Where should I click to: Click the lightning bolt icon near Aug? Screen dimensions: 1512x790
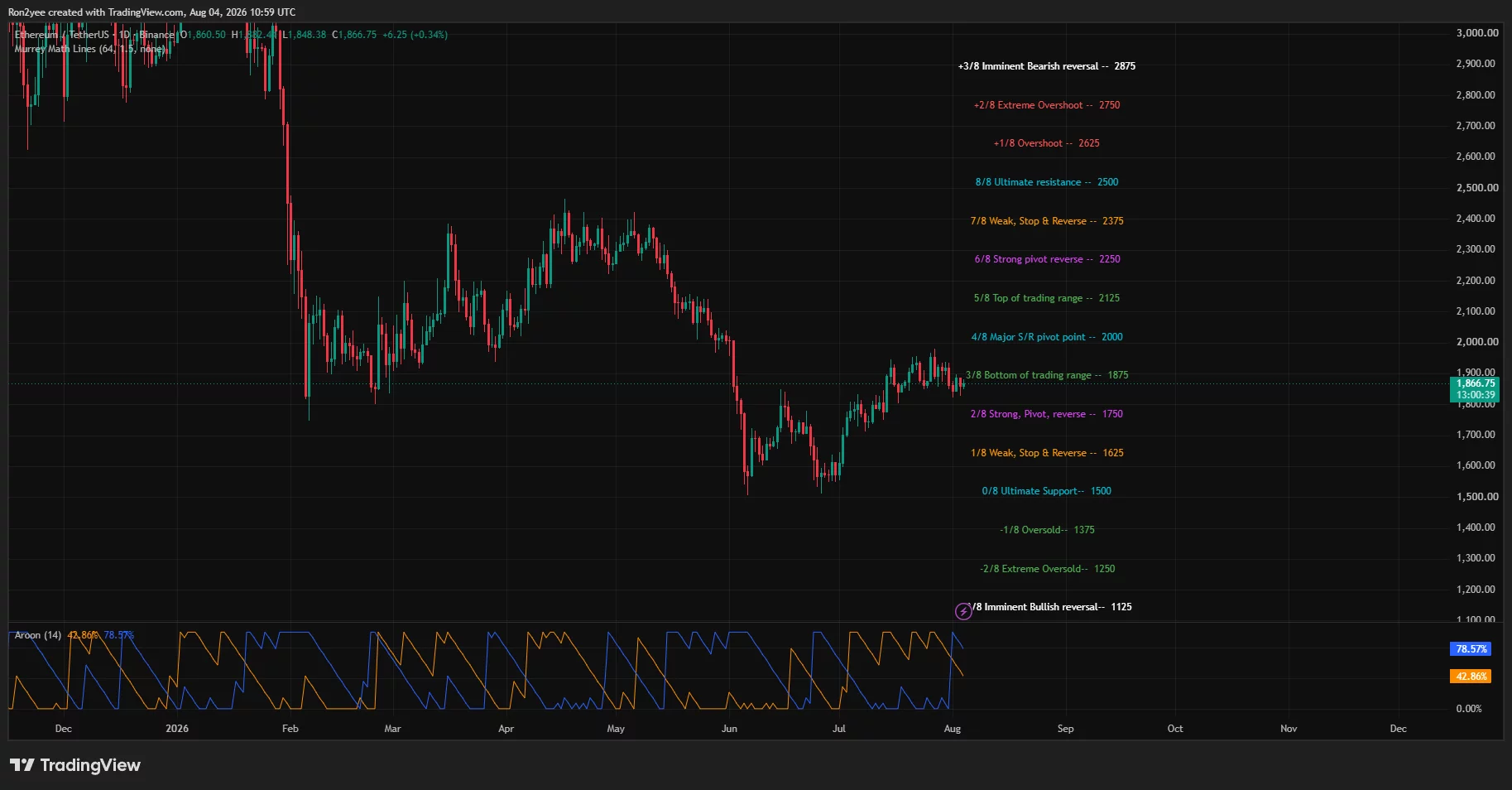963,612
